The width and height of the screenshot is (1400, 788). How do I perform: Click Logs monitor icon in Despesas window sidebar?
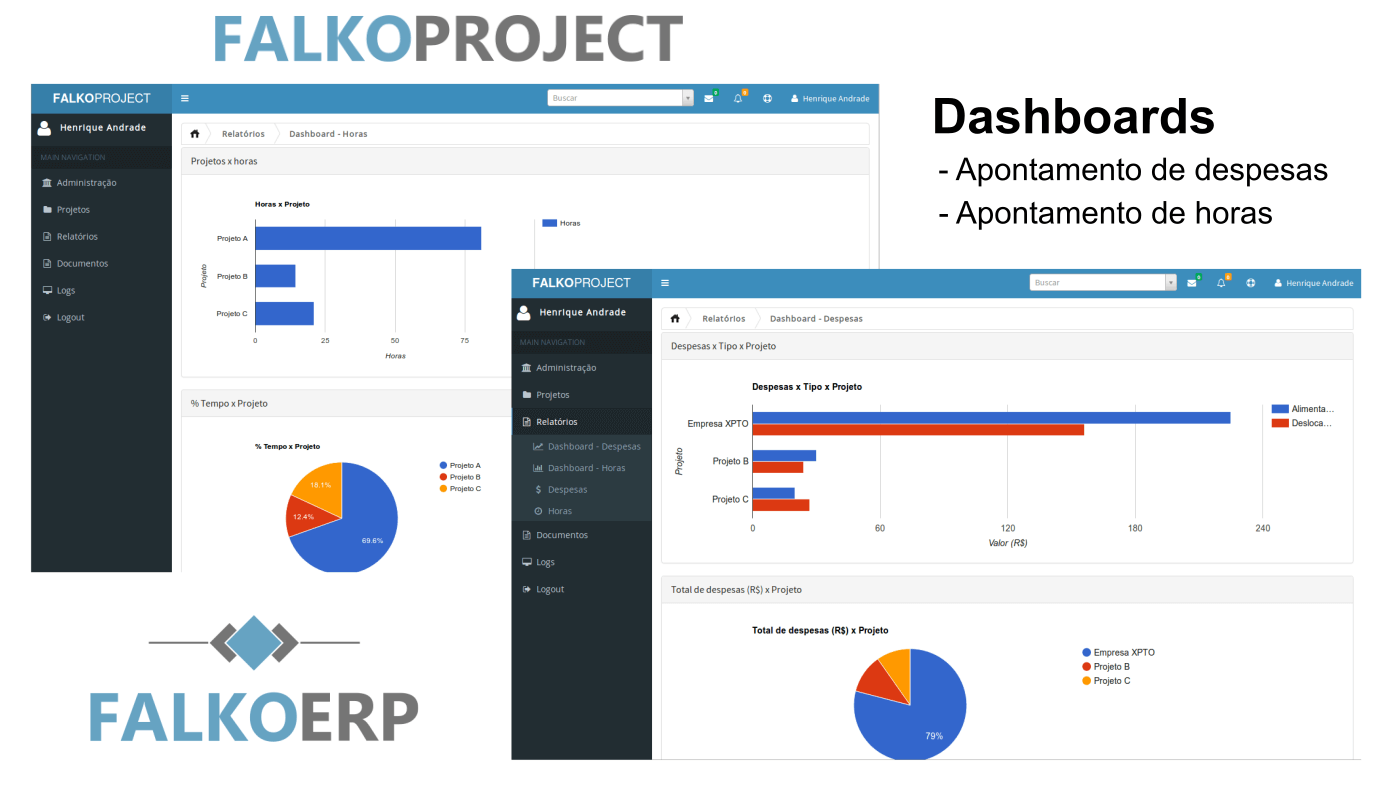(x=527, y=562)
